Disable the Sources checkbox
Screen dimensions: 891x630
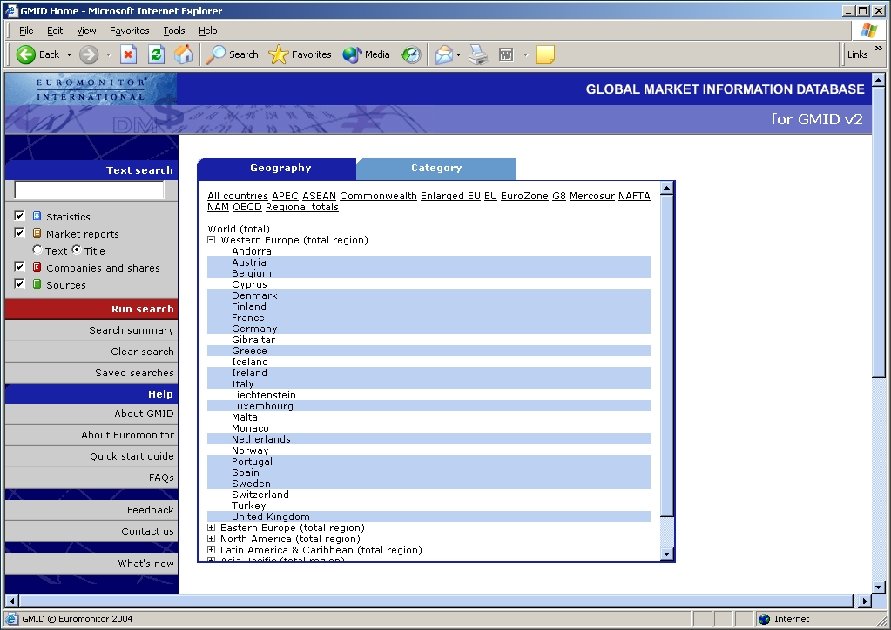click(x=19, y=285)
